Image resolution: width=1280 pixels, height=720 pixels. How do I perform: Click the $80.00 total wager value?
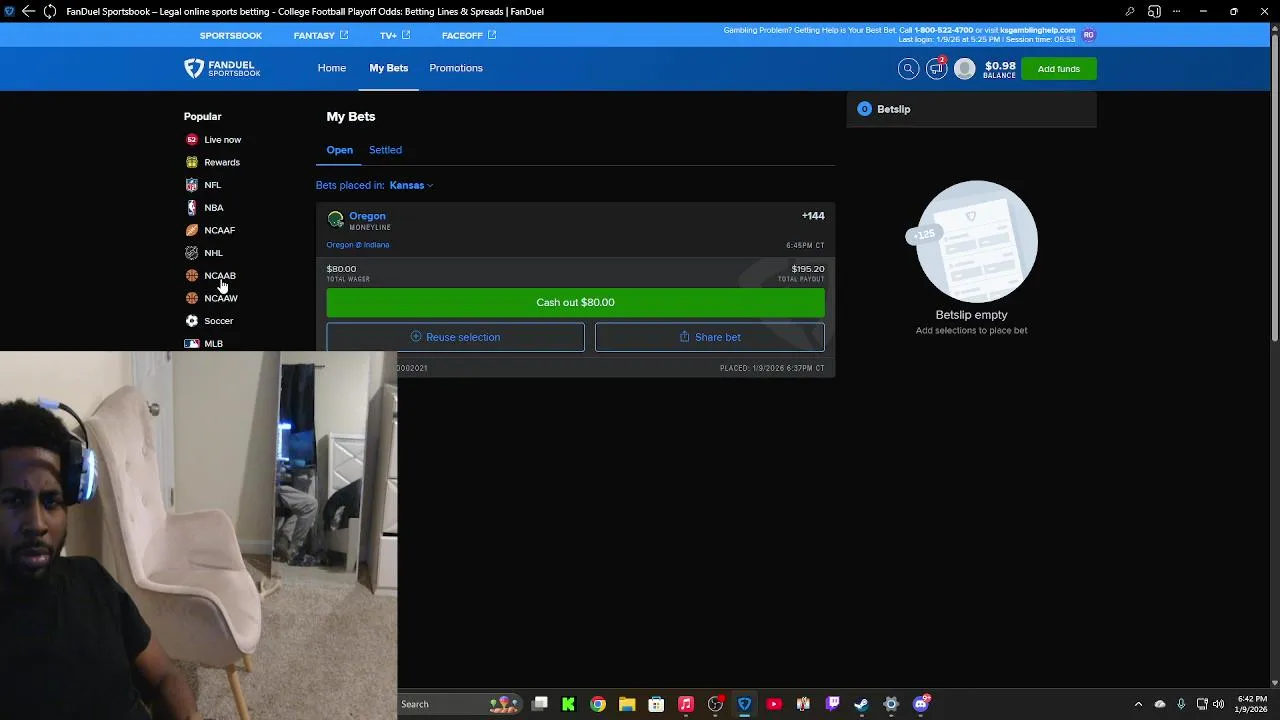(341, 269)
